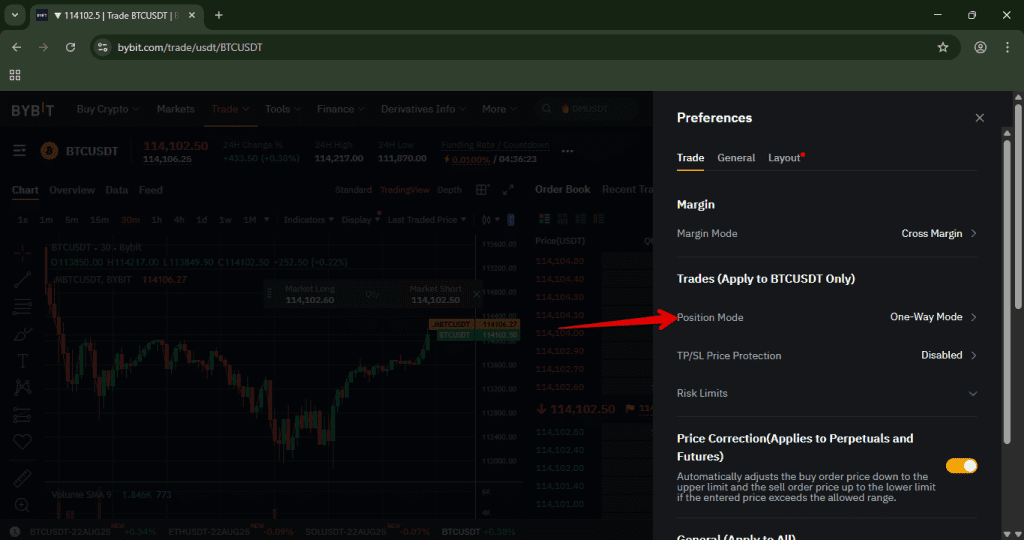
Task: Select the Trade preferences tab
Action: [x=690, y=158]
